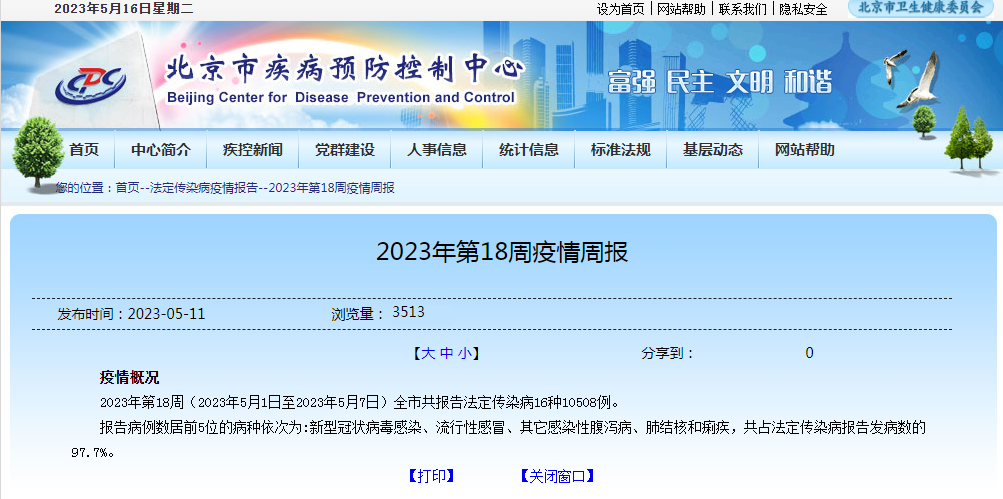
Task: Open the 人事信息 menu item
Action: (x=436, y=150)
